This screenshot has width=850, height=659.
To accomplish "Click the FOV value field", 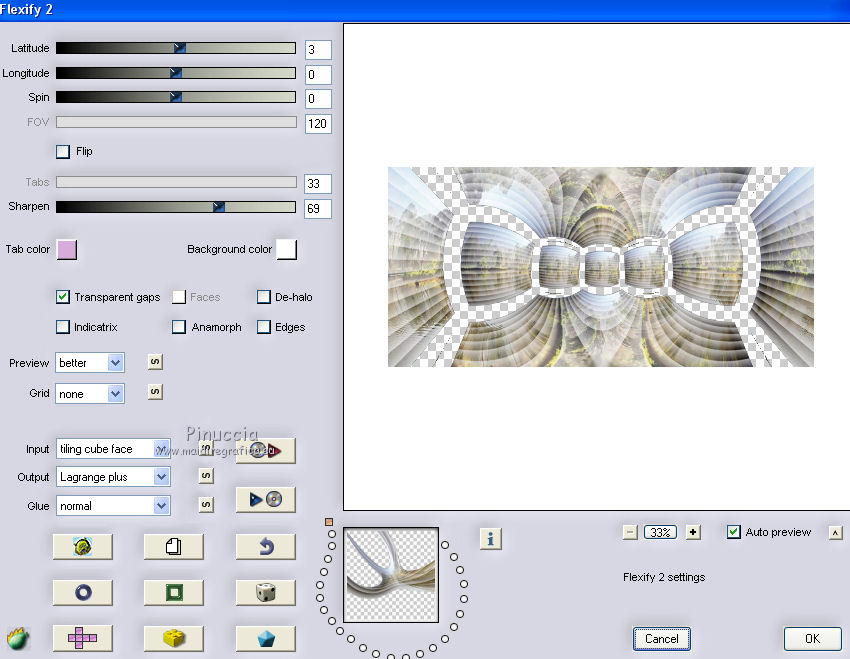I will pyautogui.click(x=318, y=124).
